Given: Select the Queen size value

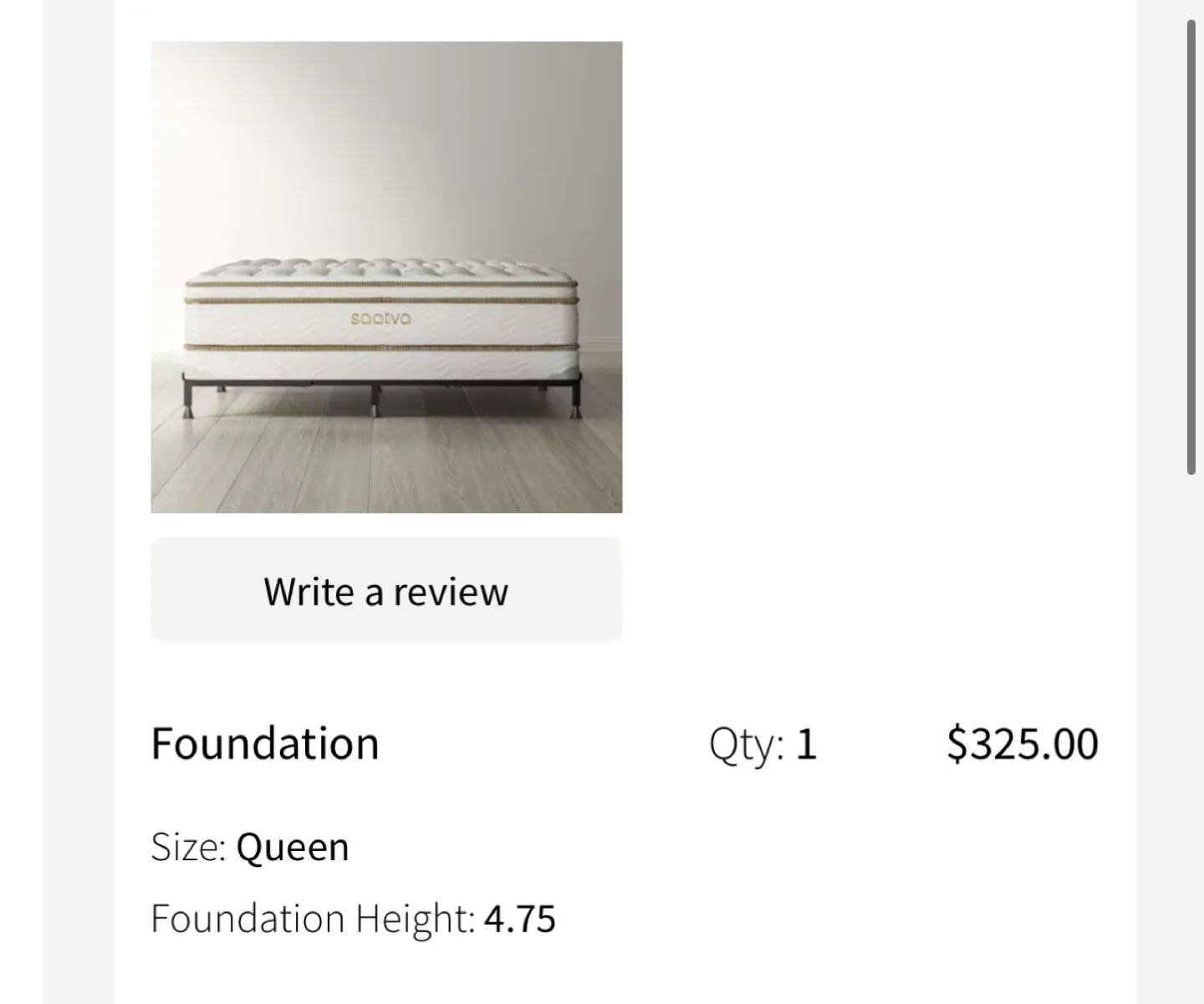Looking at the screenshot, I should tap(293, 848).
